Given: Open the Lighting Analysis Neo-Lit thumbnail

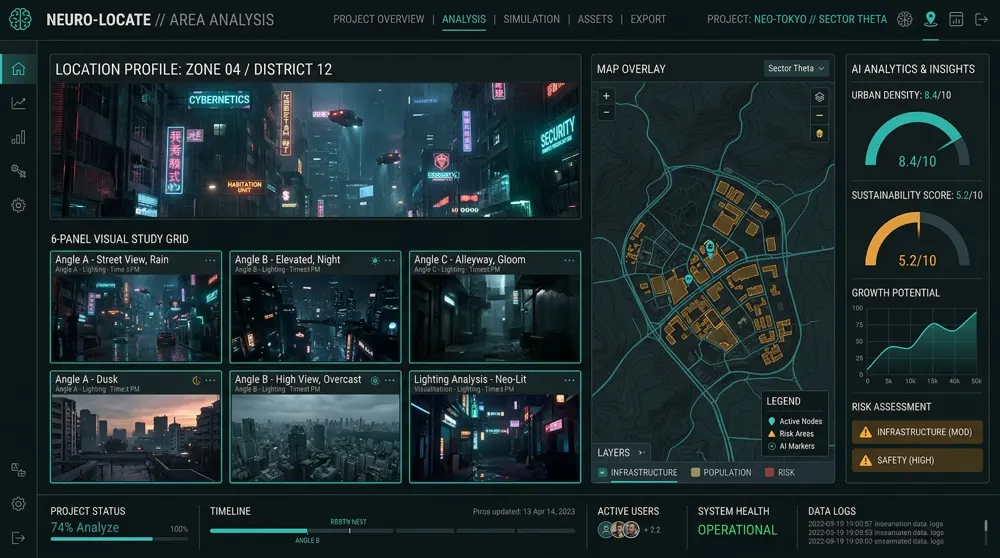Looking at the screenshot, I should (x=495, y=437).
